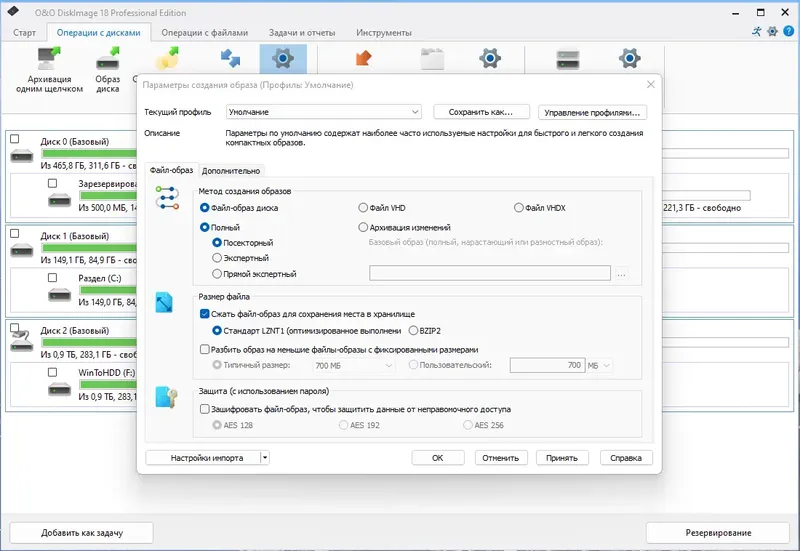Image resolution: width=800 pixels, height=551 pixels.
Task: Confirm the dialog with OK
Action: coord(438,458)
